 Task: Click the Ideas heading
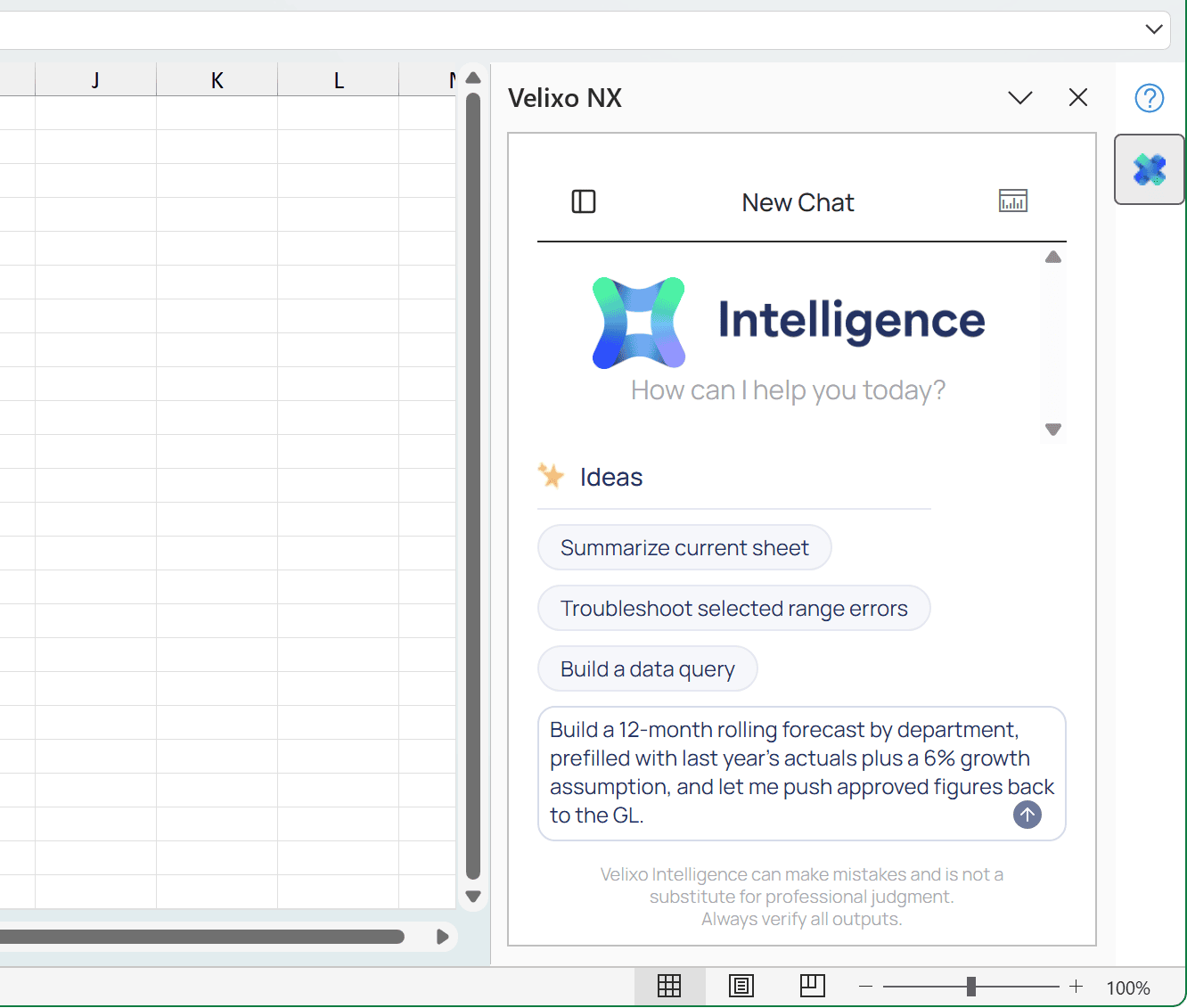(611, 477)
